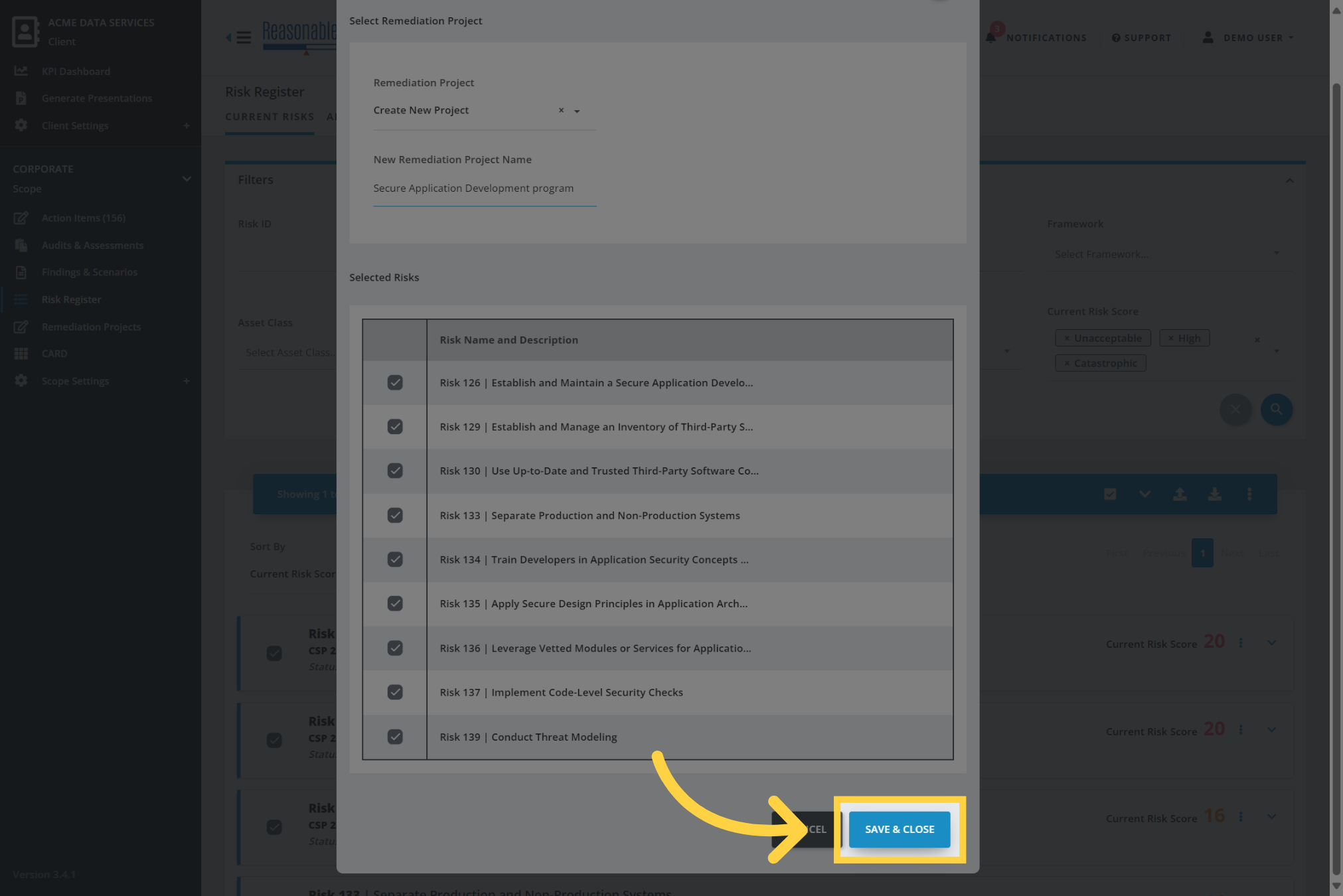This screenshot has height=896, width=1343.
Task: Clear all Current Risk Score filters
Action: pos(1257,340)
